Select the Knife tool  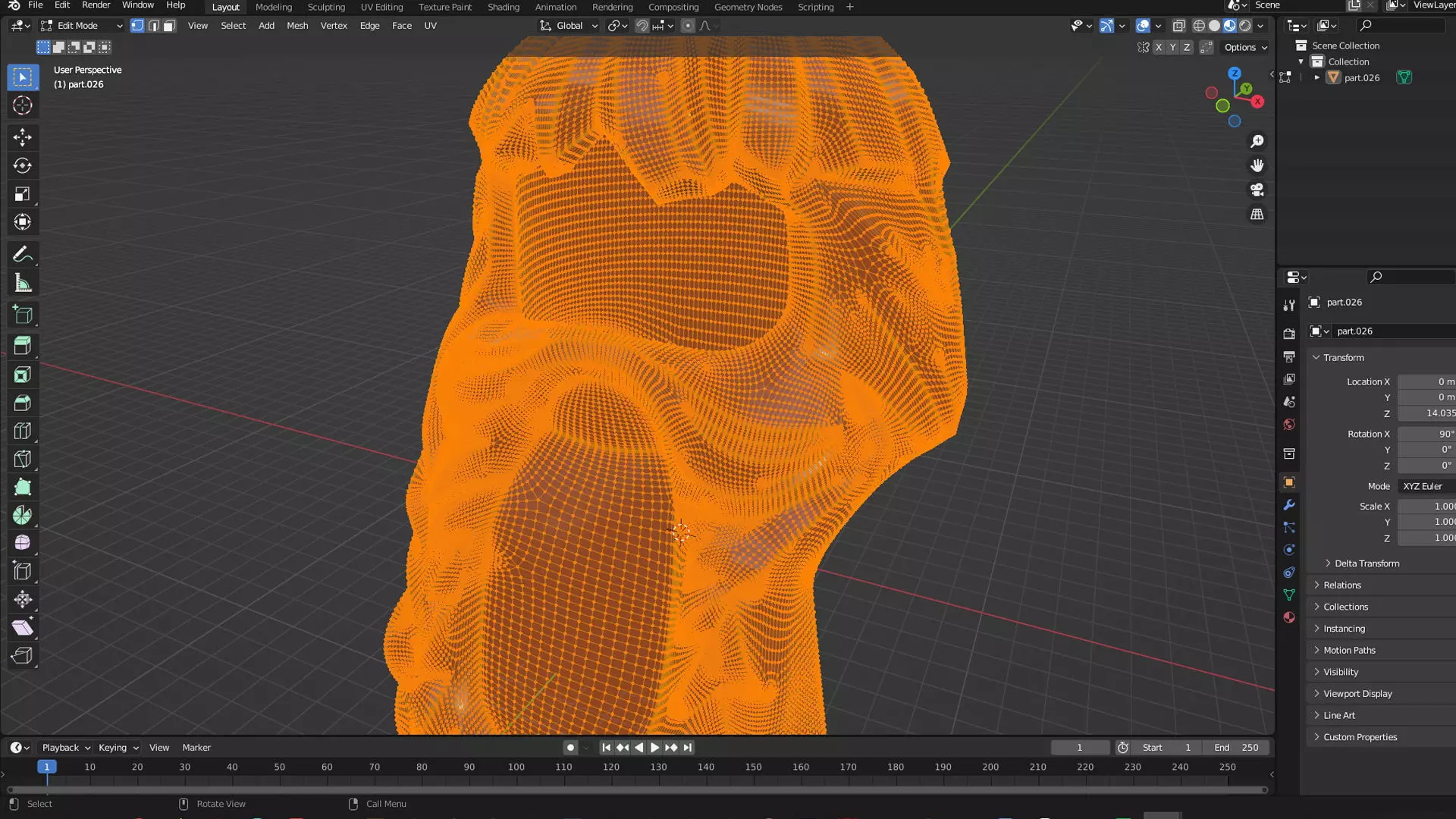click(22, 459)
